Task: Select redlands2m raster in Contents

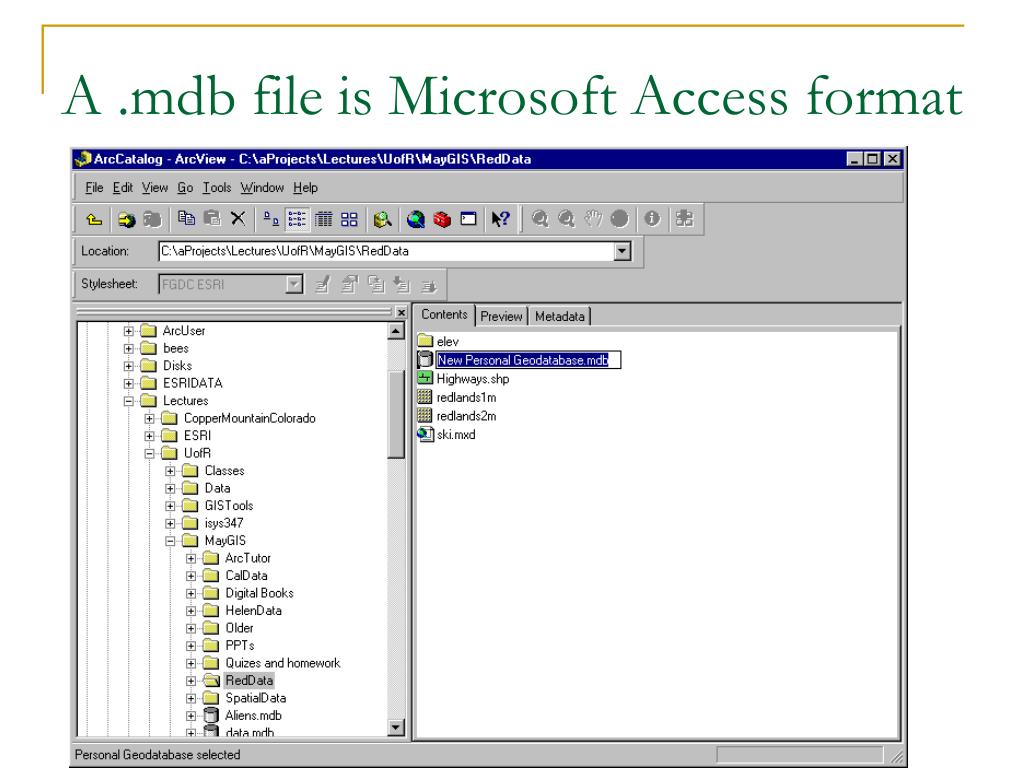Action: (x=466, y=416)
